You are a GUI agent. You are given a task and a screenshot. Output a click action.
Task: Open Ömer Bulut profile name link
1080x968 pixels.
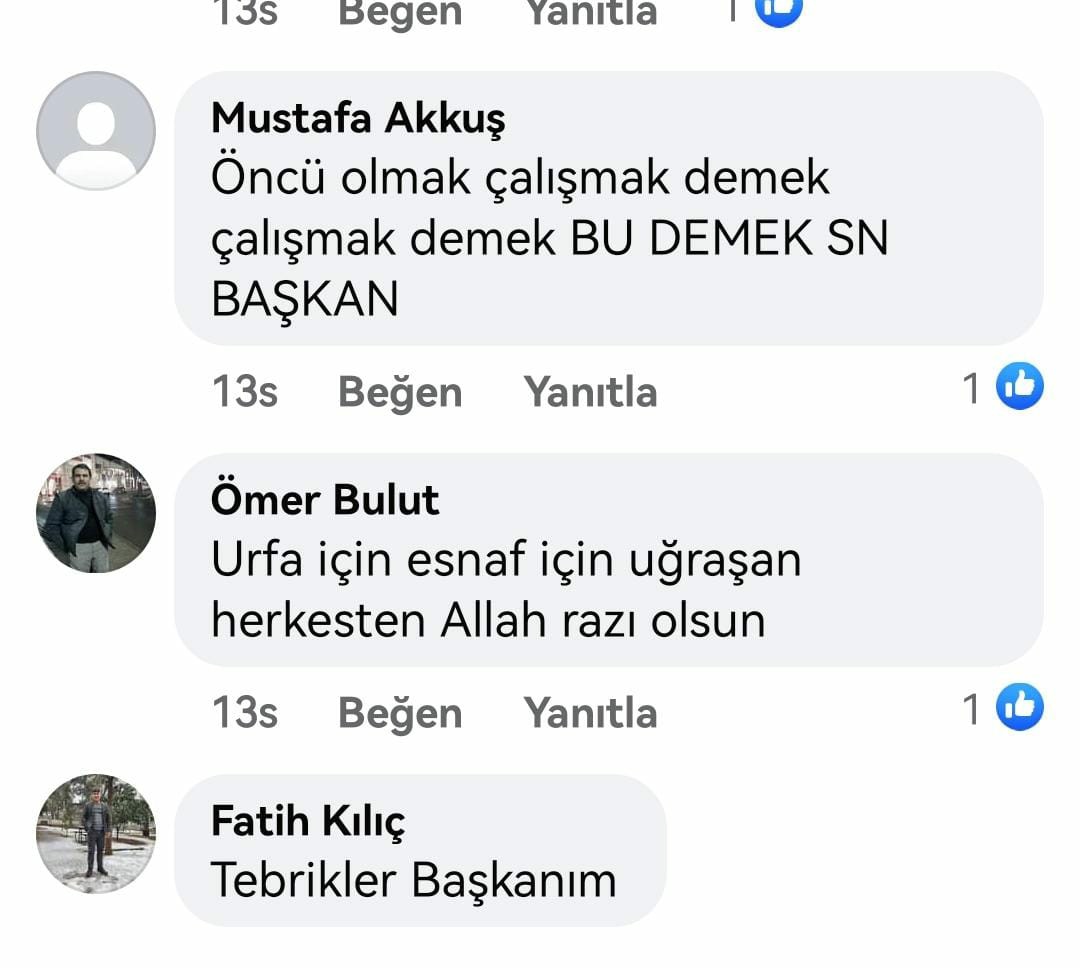pyautogui.click(x=324, y=500)
